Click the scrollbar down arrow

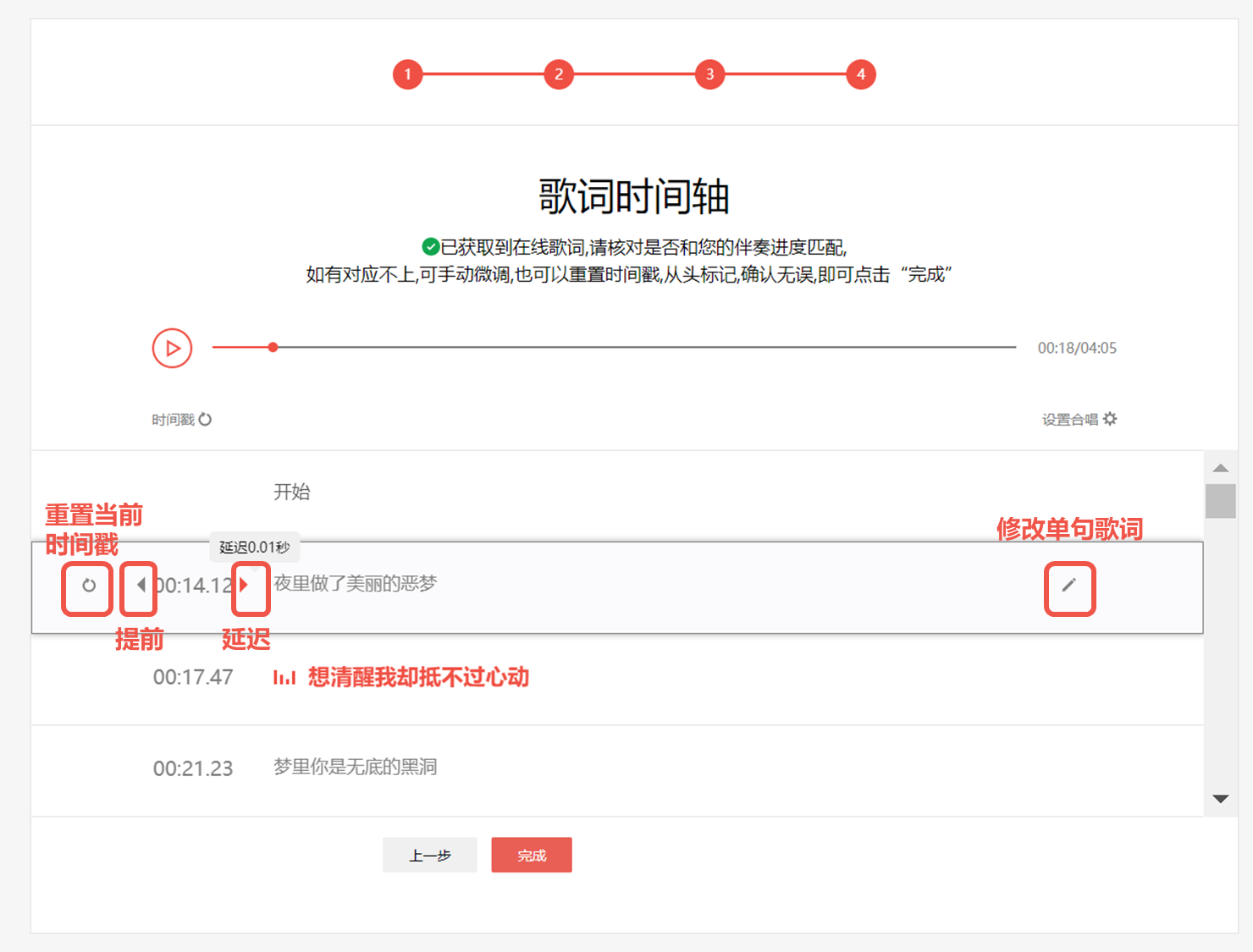click(x=1220, y=799)
